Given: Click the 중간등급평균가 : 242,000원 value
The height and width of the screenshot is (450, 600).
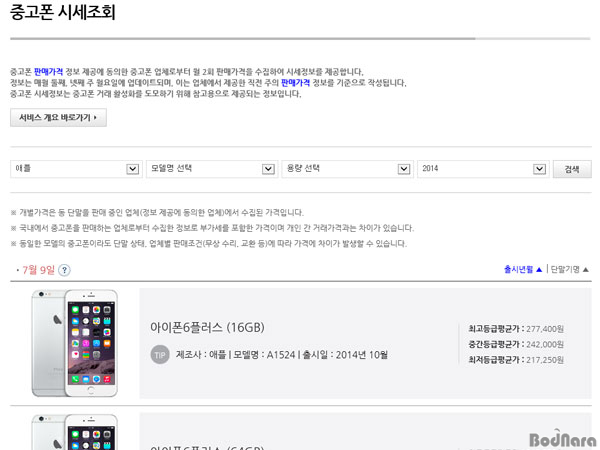Looking at the screenshot, I should click(x=516, y=344).
